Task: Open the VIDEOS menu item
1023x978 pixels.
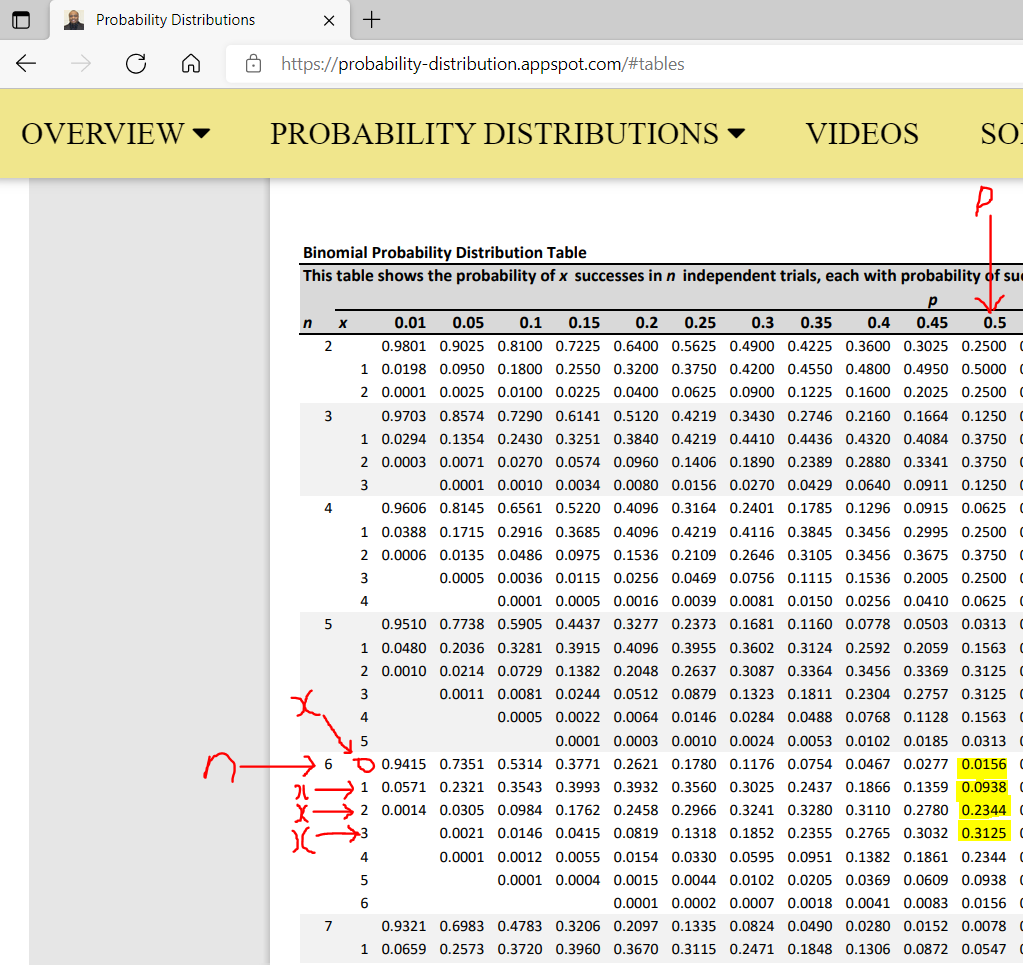Action: pos(862,134)
